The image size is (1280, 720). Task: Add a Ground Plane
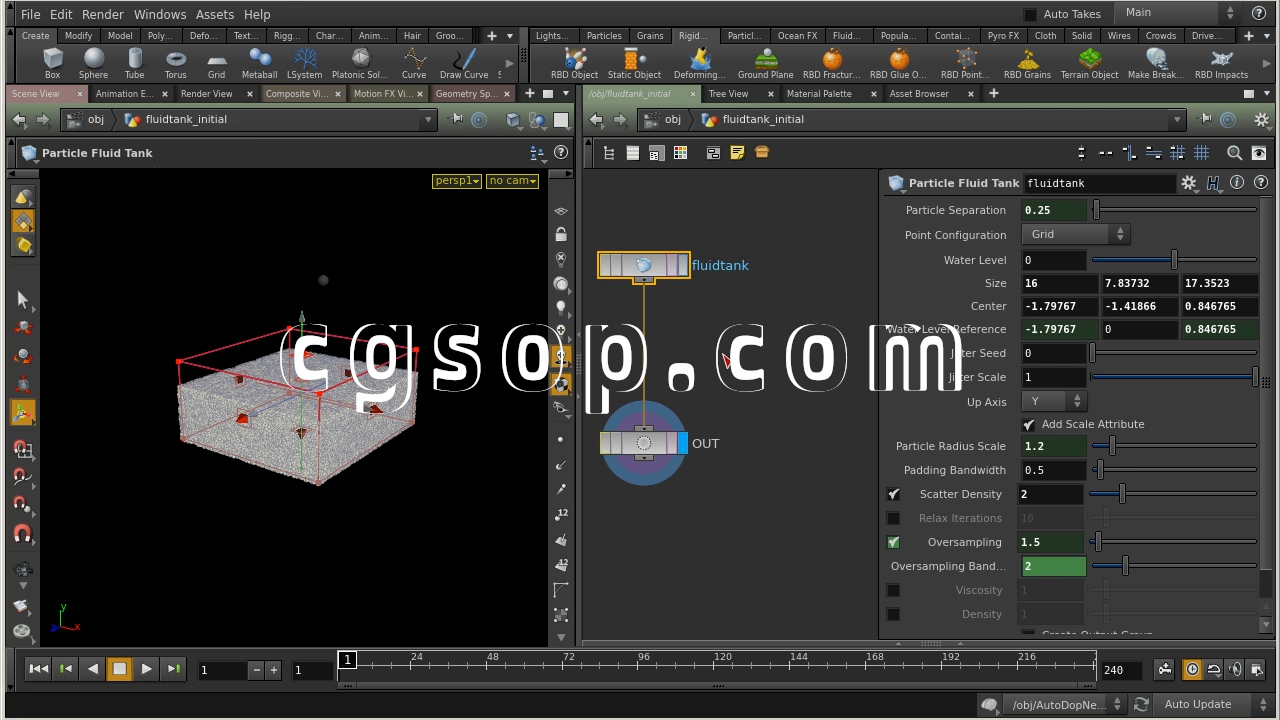click(x=765, y=63)
